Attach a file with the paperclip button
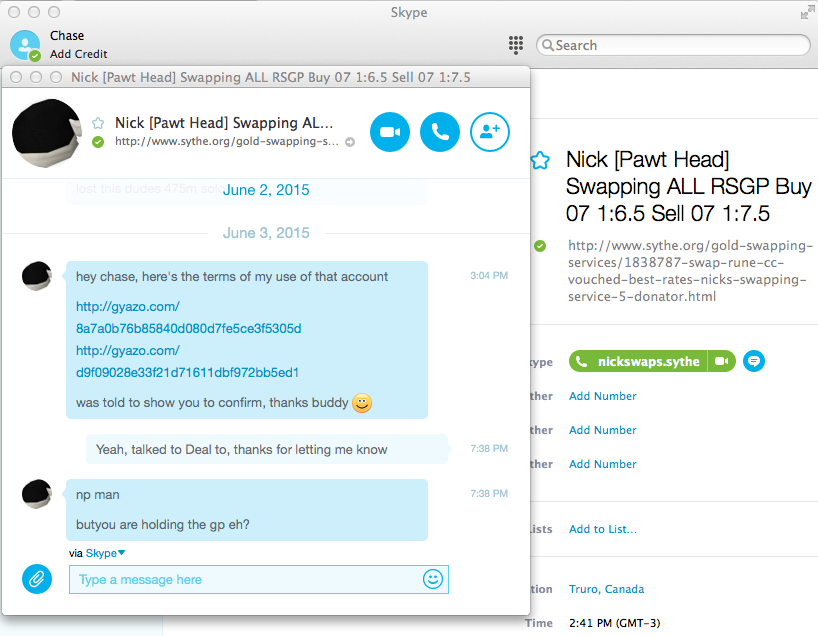Image resolution: width=818 pixels, height=636 pixels. pos(37,579)
